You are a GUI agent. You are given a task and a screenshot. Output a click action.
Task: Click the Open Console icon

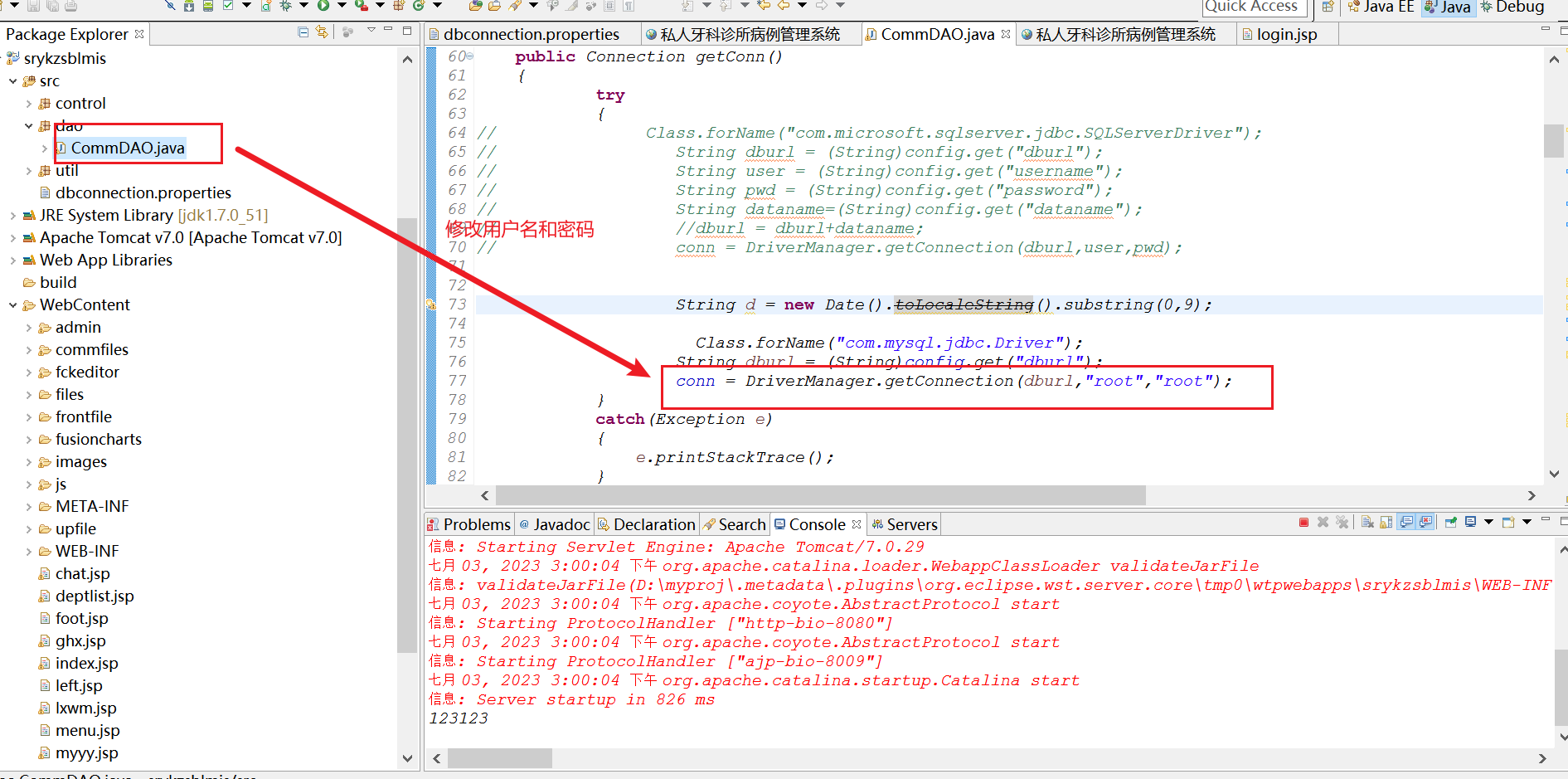pyautogui.click(x=1508, y=523)
